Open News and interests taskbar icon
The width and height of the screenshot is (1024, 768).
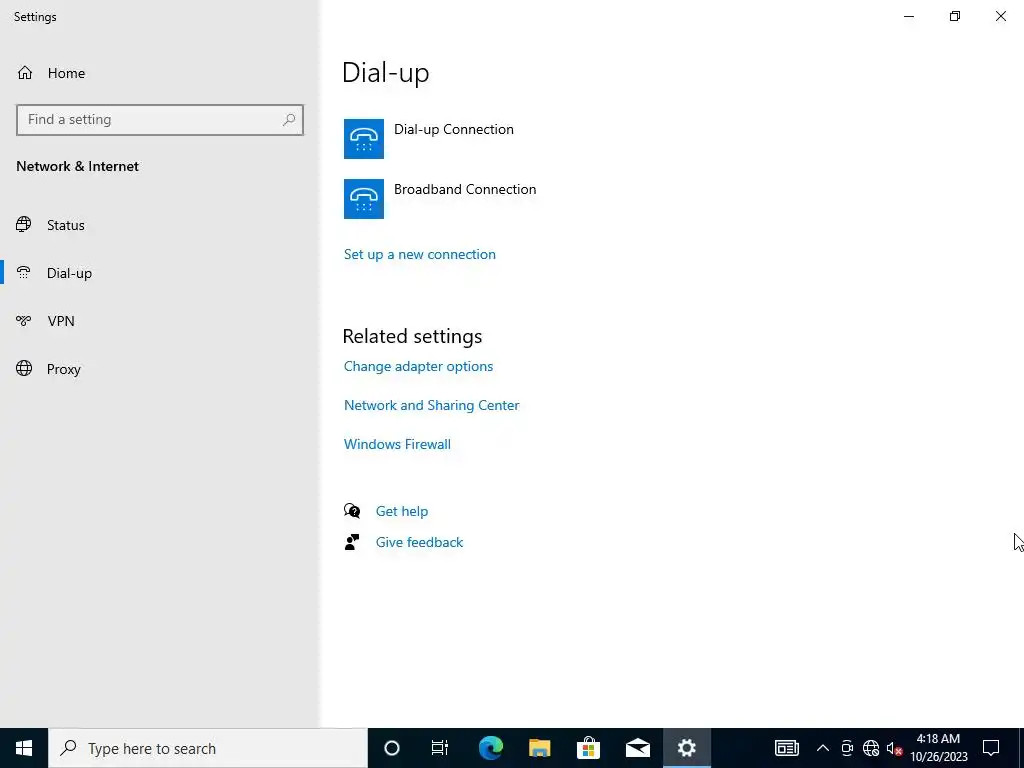pos(787,748)
